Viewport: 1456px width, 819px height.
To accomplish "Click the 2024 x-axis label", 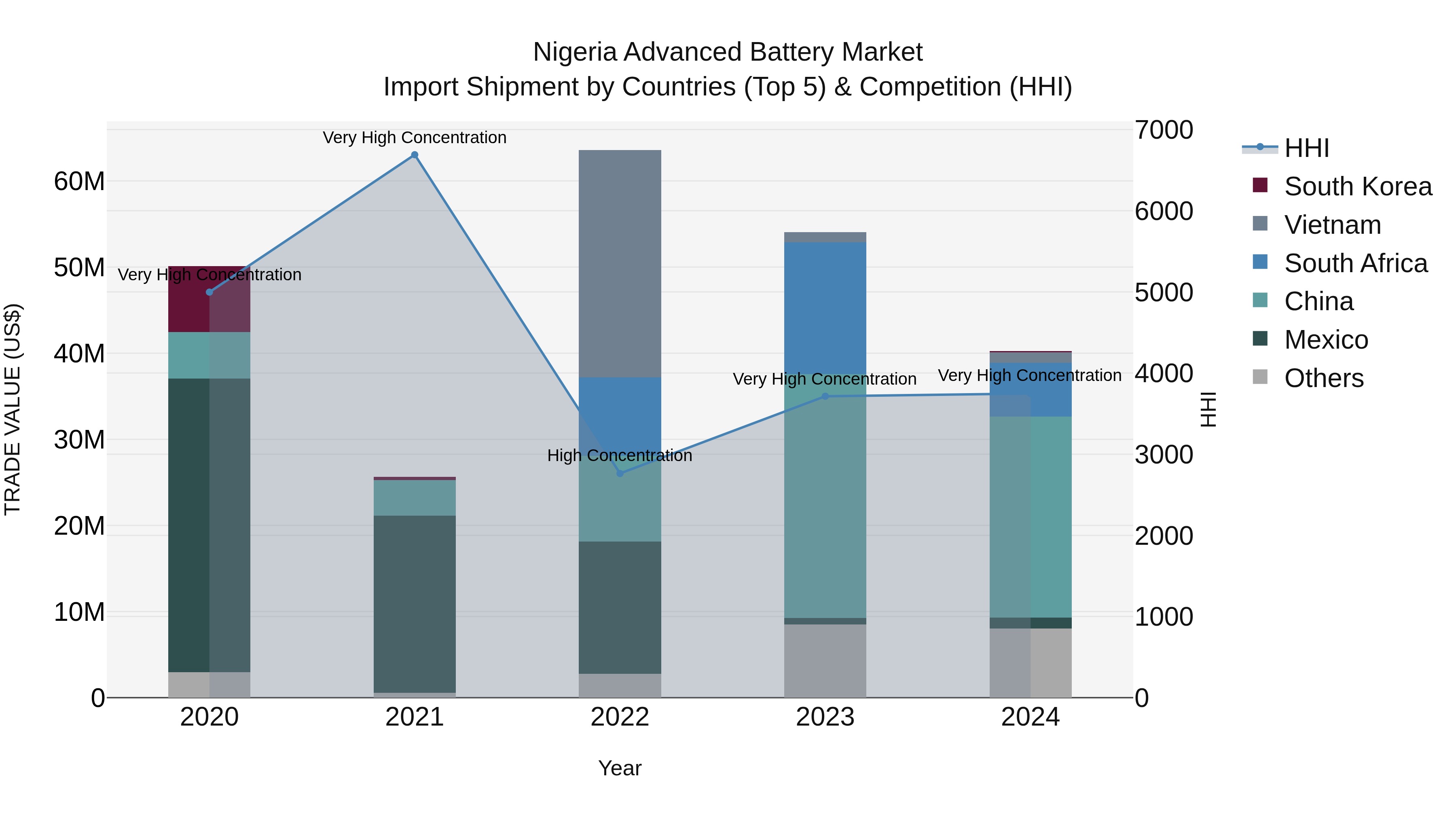I will point(1031,717).
